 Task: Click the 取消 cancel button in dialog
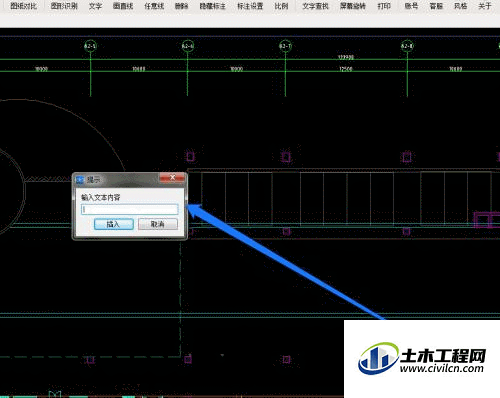click(158, 224)
